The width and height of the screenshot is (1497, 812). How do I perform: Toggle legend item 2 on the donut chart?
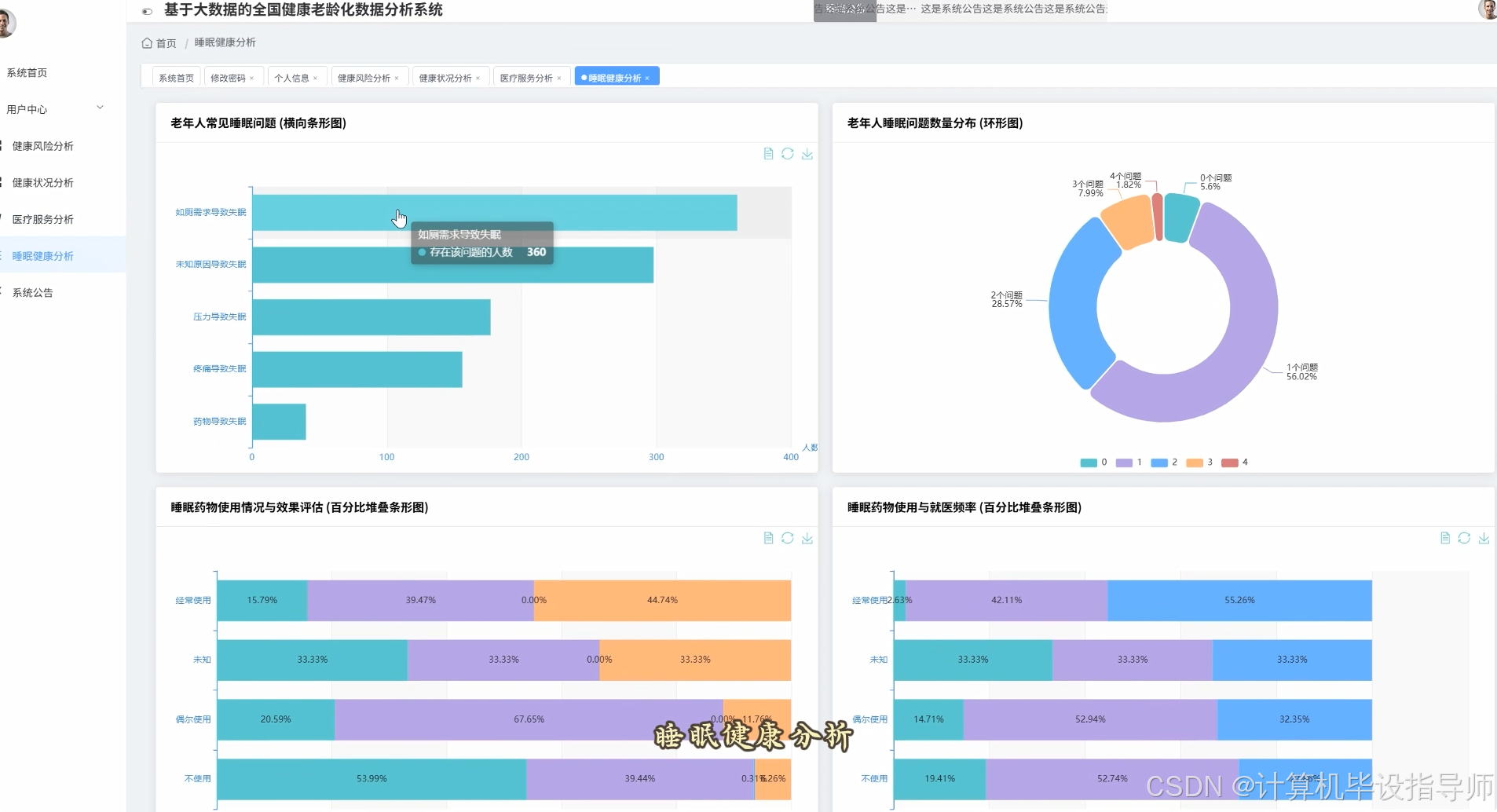[1167, 463]
